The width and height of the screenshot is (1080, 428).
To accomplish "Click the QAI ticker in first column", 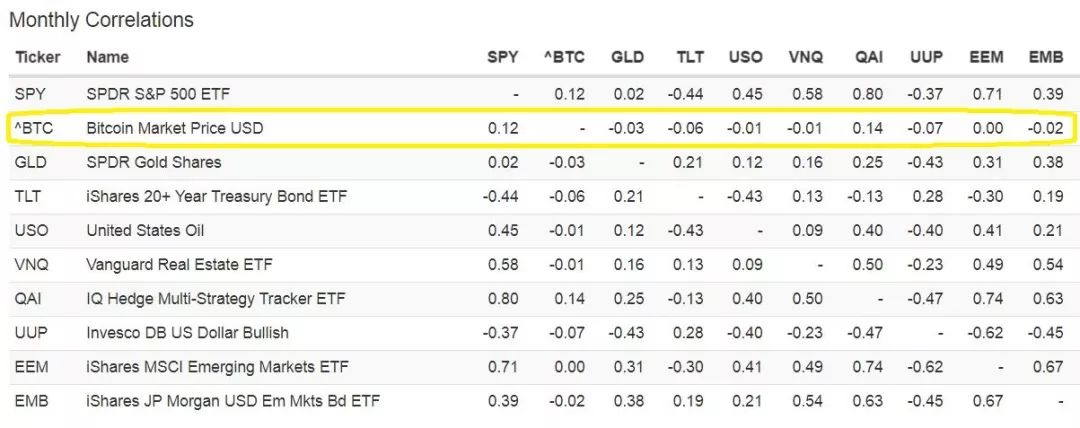I will pos(29,299).
